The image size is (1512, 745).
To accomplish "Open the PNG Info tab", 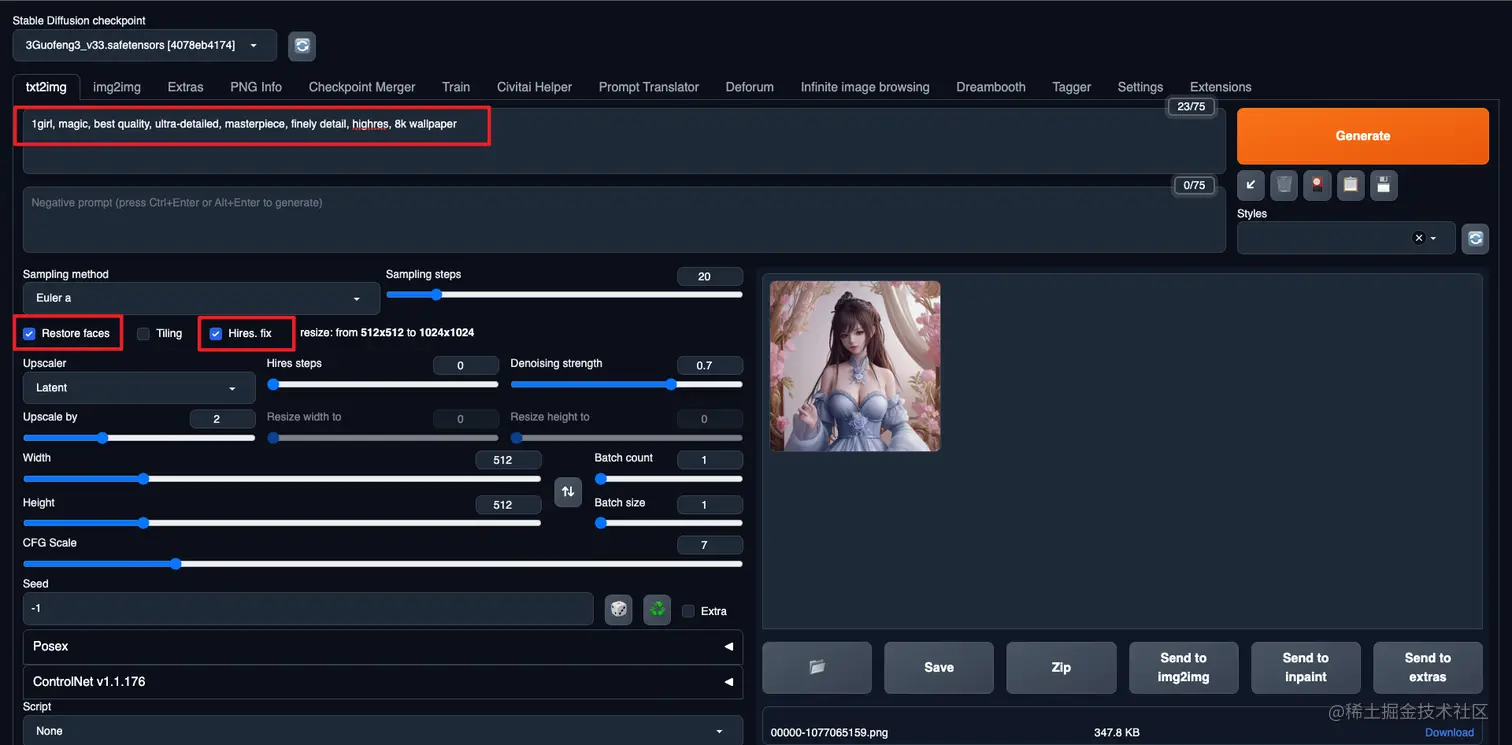I will click(x=256, y=87).
